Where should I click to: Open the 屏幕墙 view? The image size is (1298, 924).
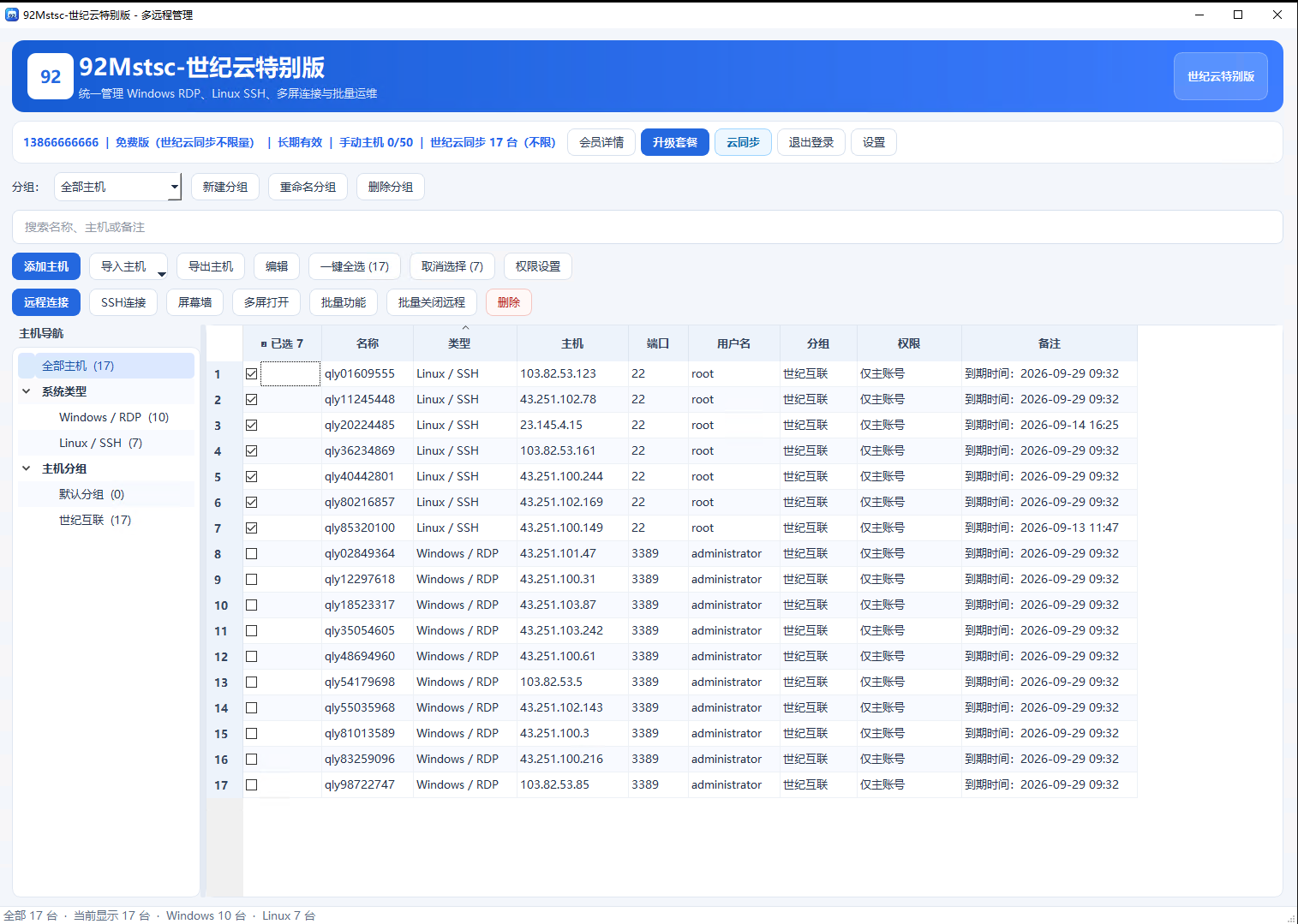[x=194, y=302]
